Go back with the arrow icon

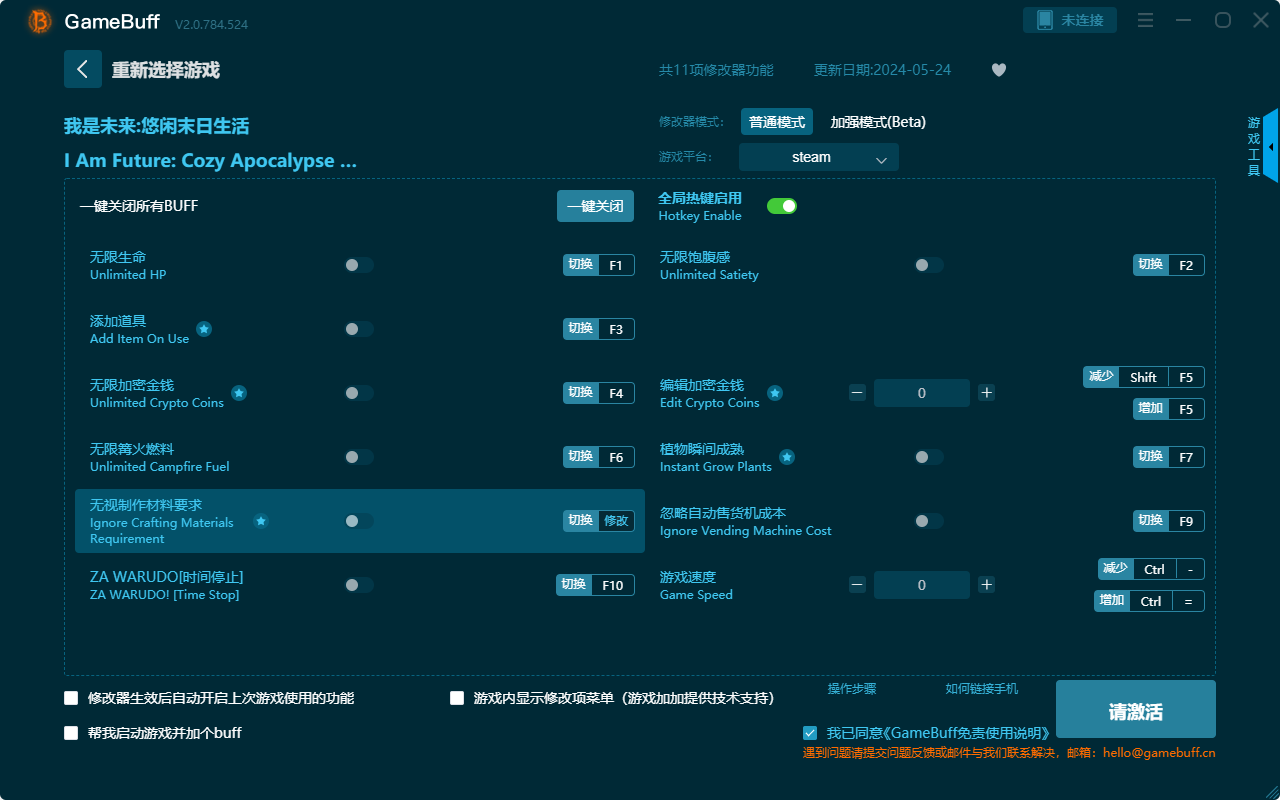point(83,69)
